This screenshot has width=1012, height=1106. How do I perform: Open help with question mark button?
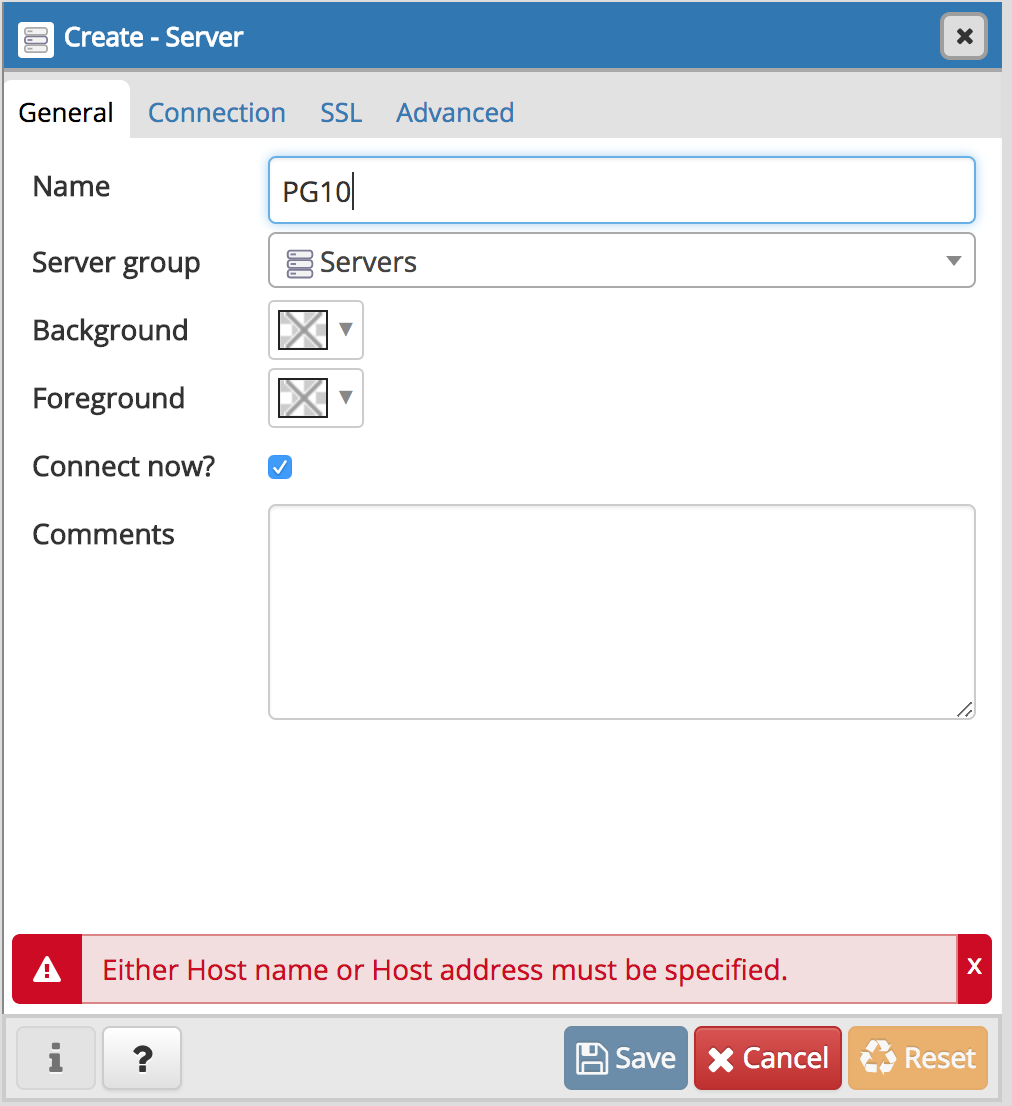142,1058
